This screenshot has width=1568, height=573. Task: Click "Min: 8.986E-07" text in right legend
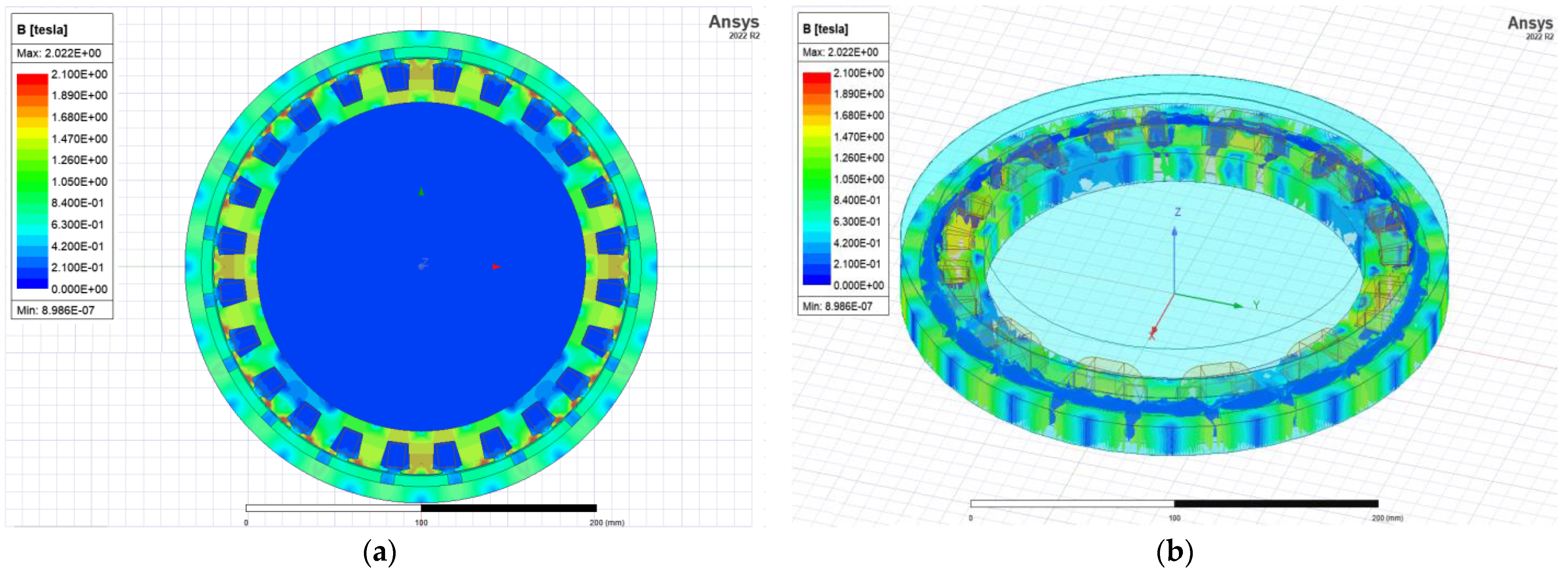837,306
